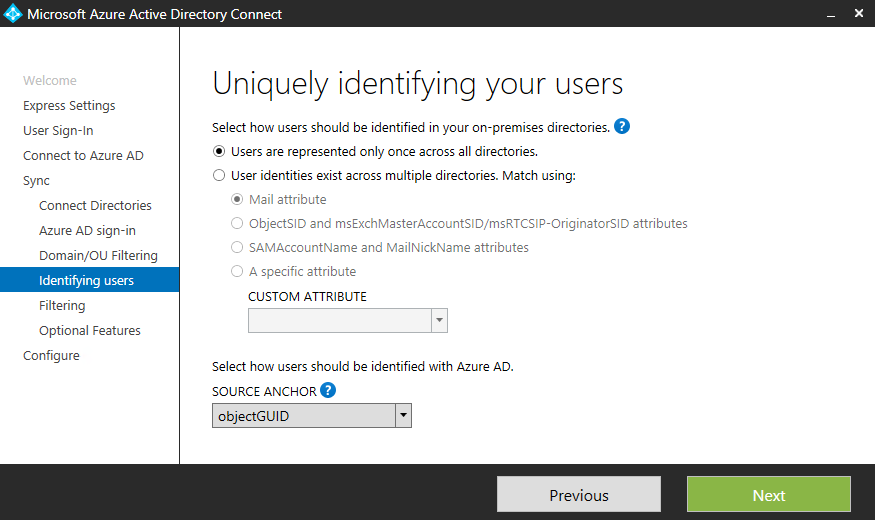Viewport: 875px width, 520px height.
Task: Navigate to Connect Directories step
Action: point(95,206)
